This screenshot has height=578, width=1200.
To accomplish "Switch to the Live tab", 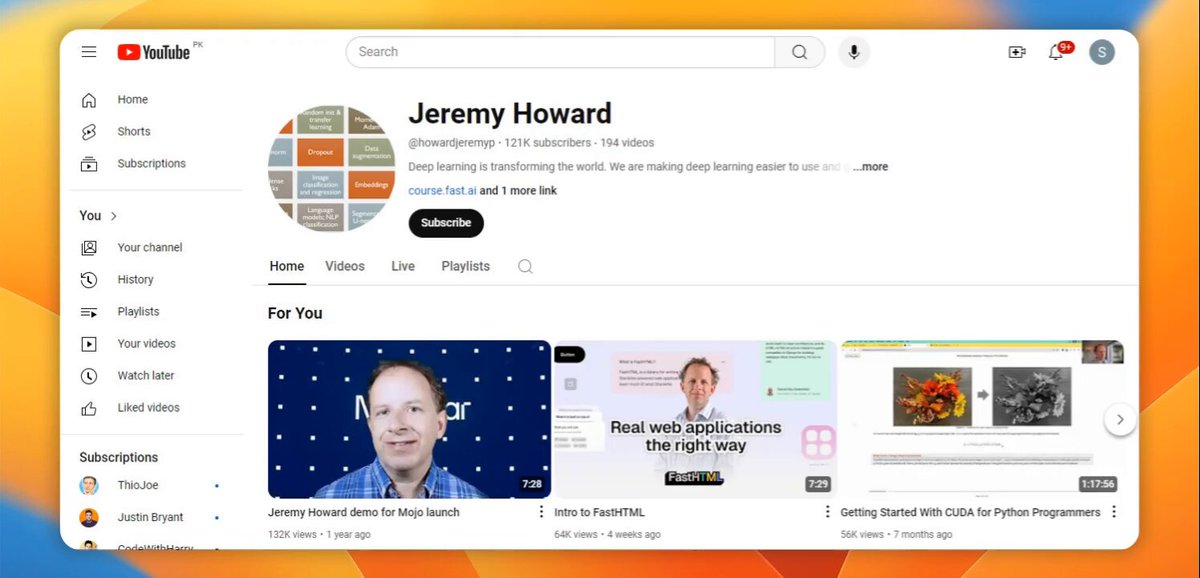I will point(403,266).
